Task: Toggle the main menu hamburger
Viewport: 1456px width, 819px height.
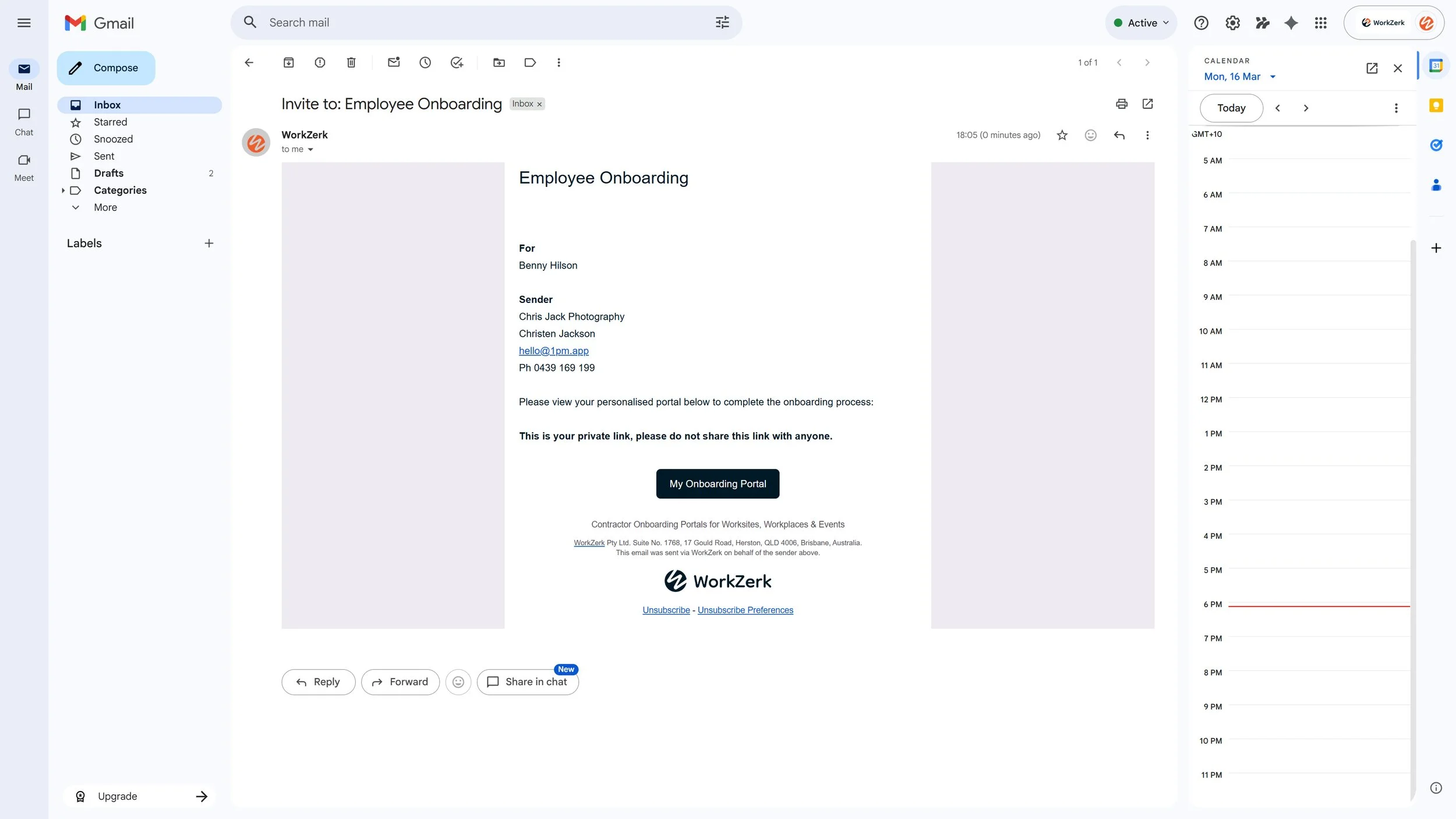Action: tap(24, 23)
